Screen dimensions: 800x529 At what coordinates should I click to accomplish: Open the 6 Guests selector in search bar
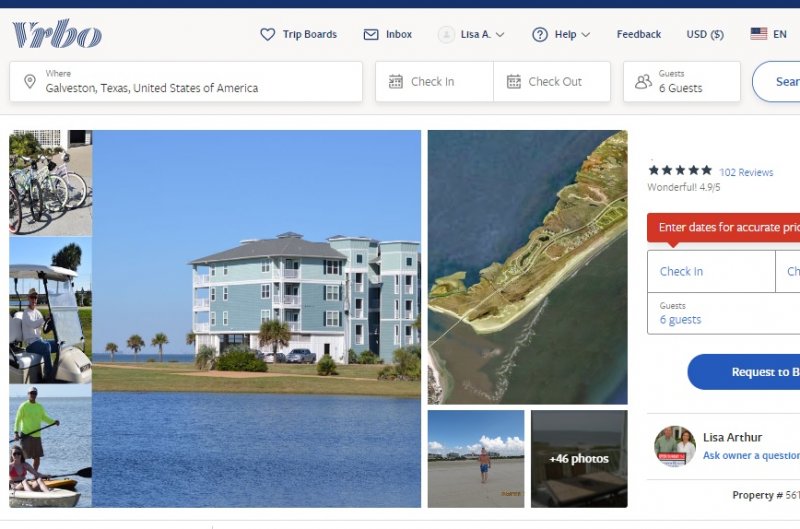pos(682,82)
